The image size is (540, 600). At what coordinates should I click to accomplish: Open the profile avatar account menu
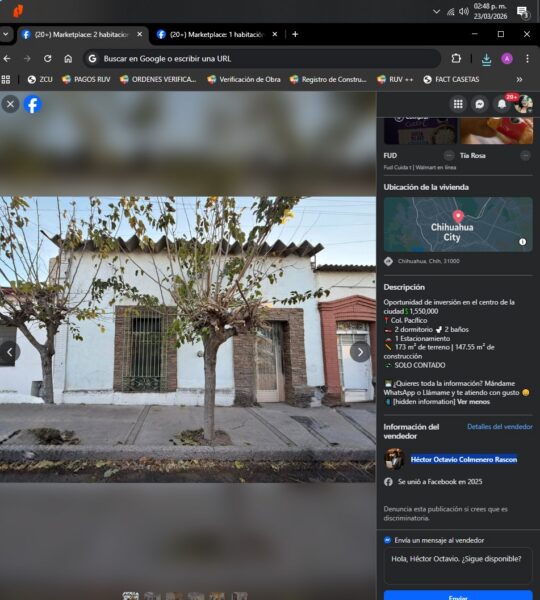point(524,104)
